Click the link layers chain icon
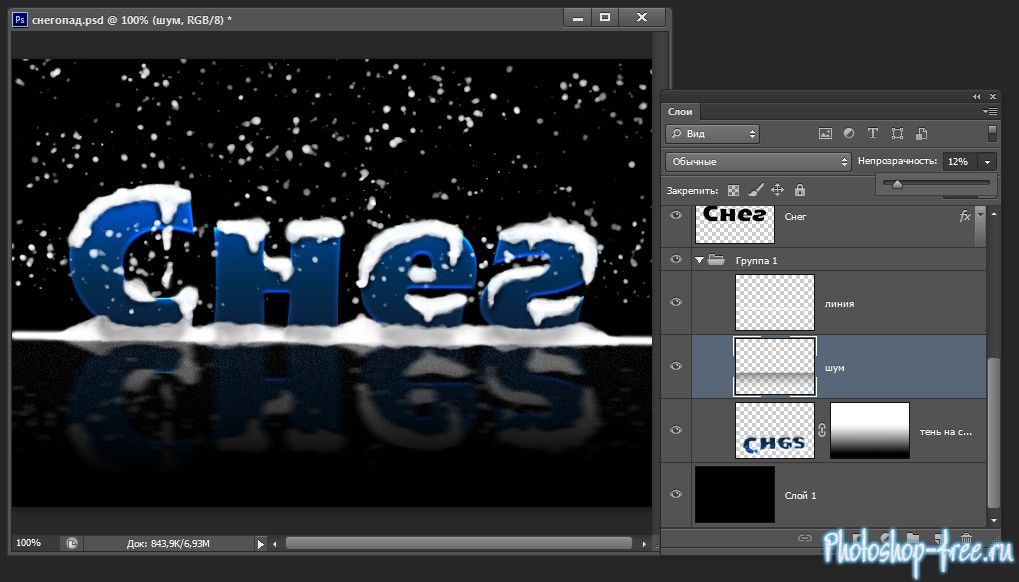This screenshot has height=582, width=1019. [x=804, y=538]
